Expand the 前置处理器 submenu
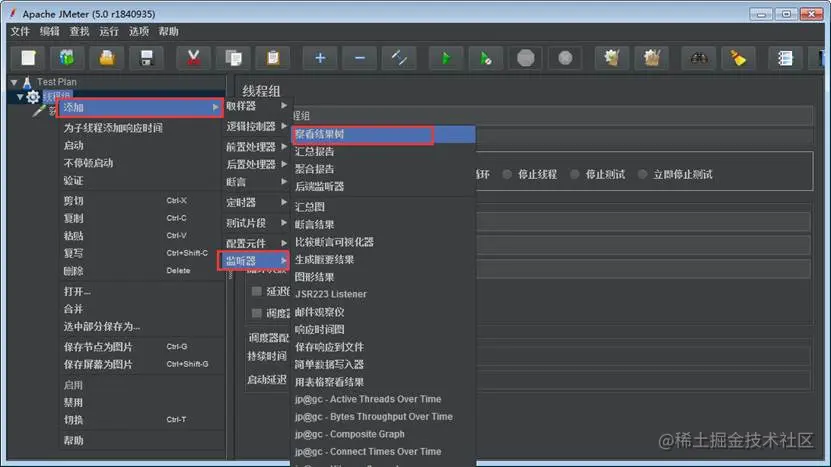Screen dimensions: 831x467 (x=257, y=147)
